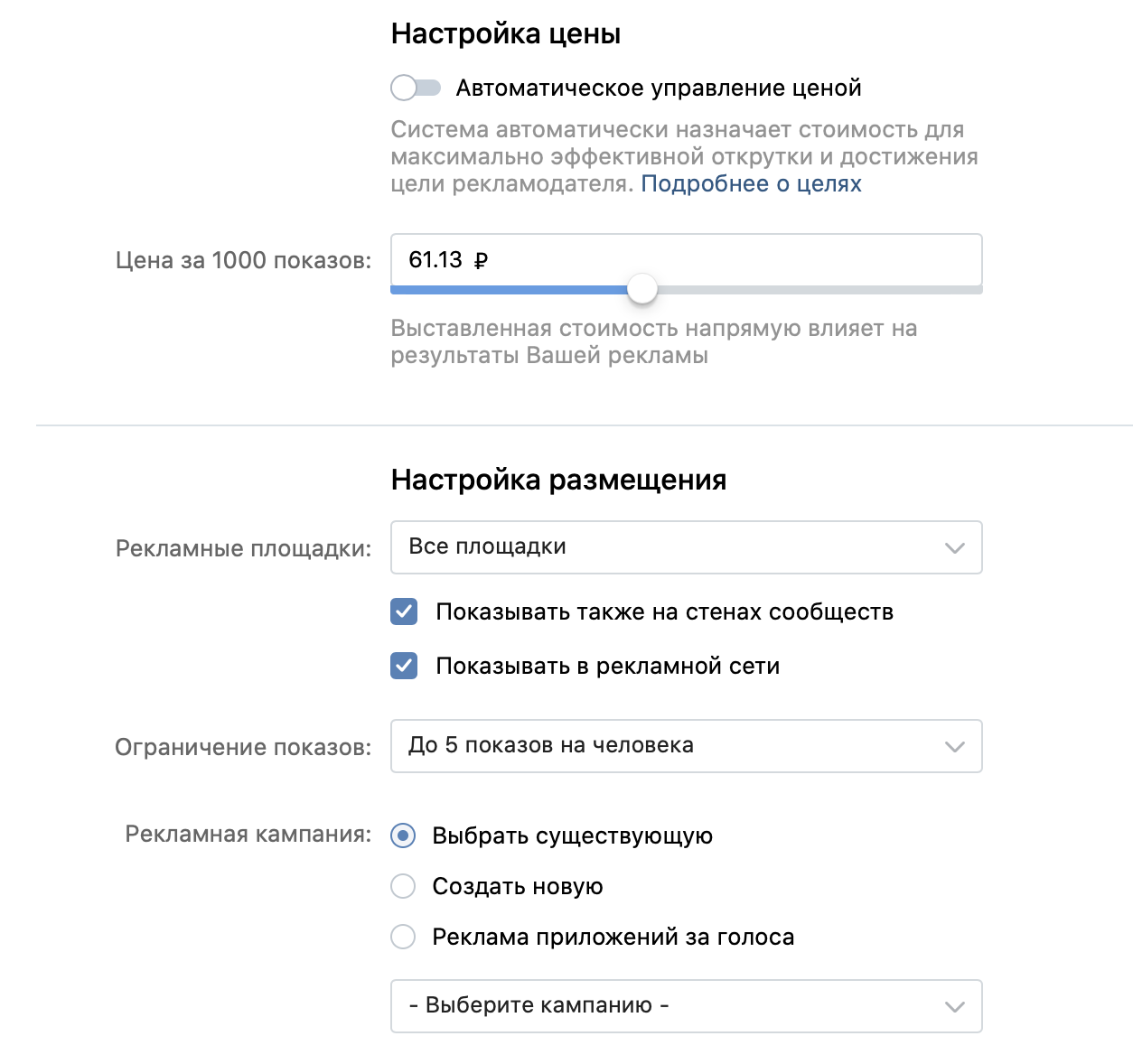
Task: Select 'Реклама приложений за голоса' option
Action: tap(403, 937)
